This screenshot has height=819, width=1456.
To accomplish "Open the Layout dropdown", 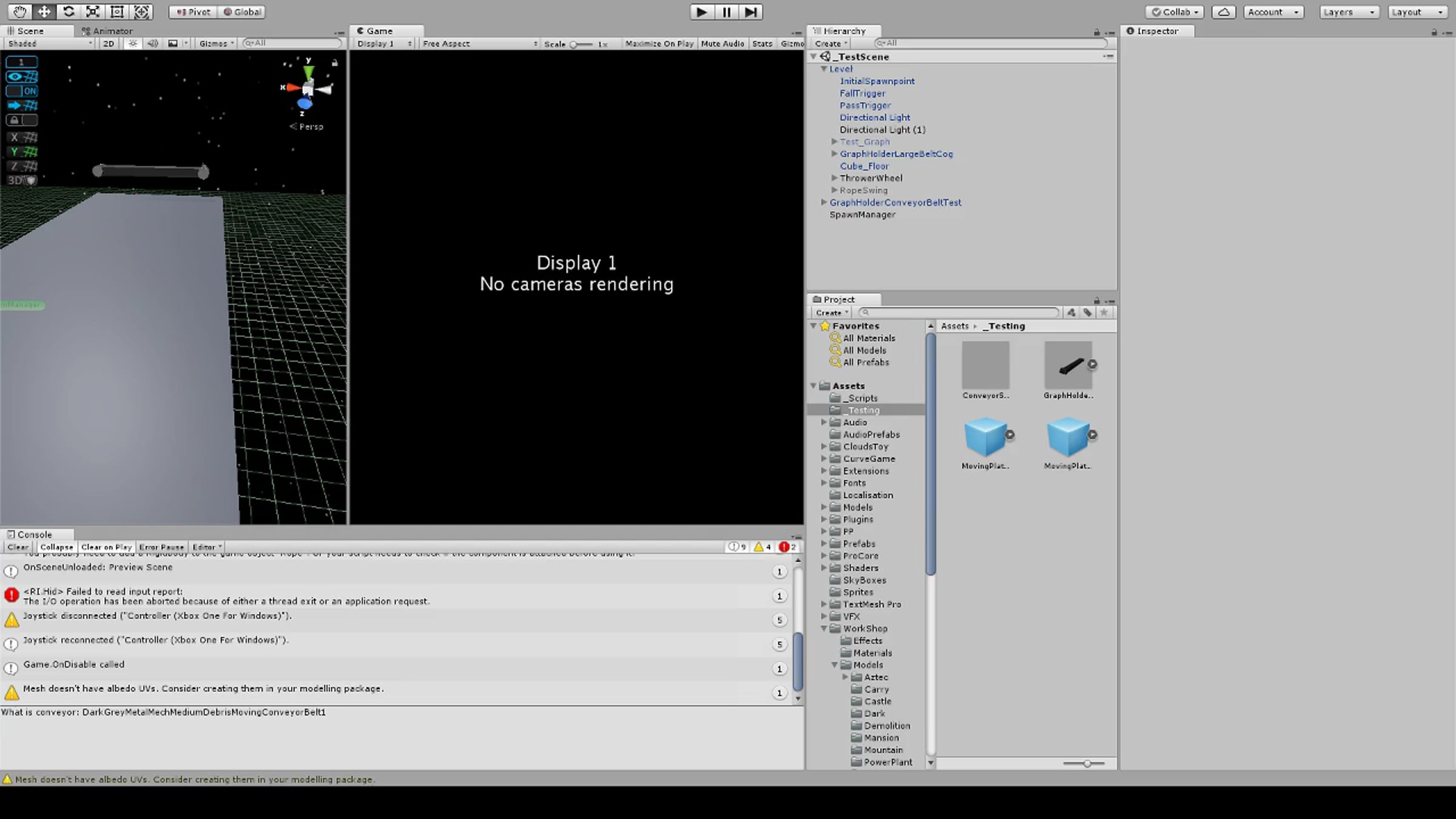I will (1418, 12).
